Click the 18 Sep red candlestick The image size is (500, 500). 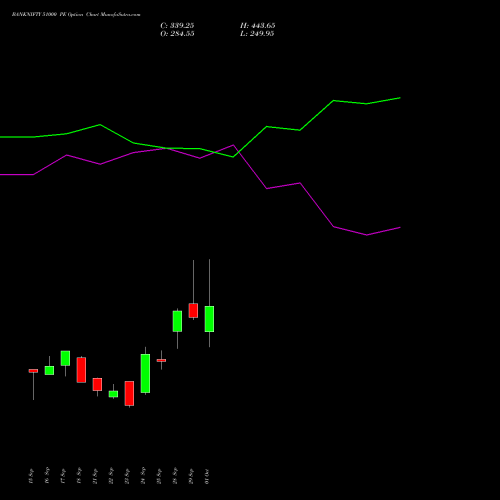tap(81, 370)
